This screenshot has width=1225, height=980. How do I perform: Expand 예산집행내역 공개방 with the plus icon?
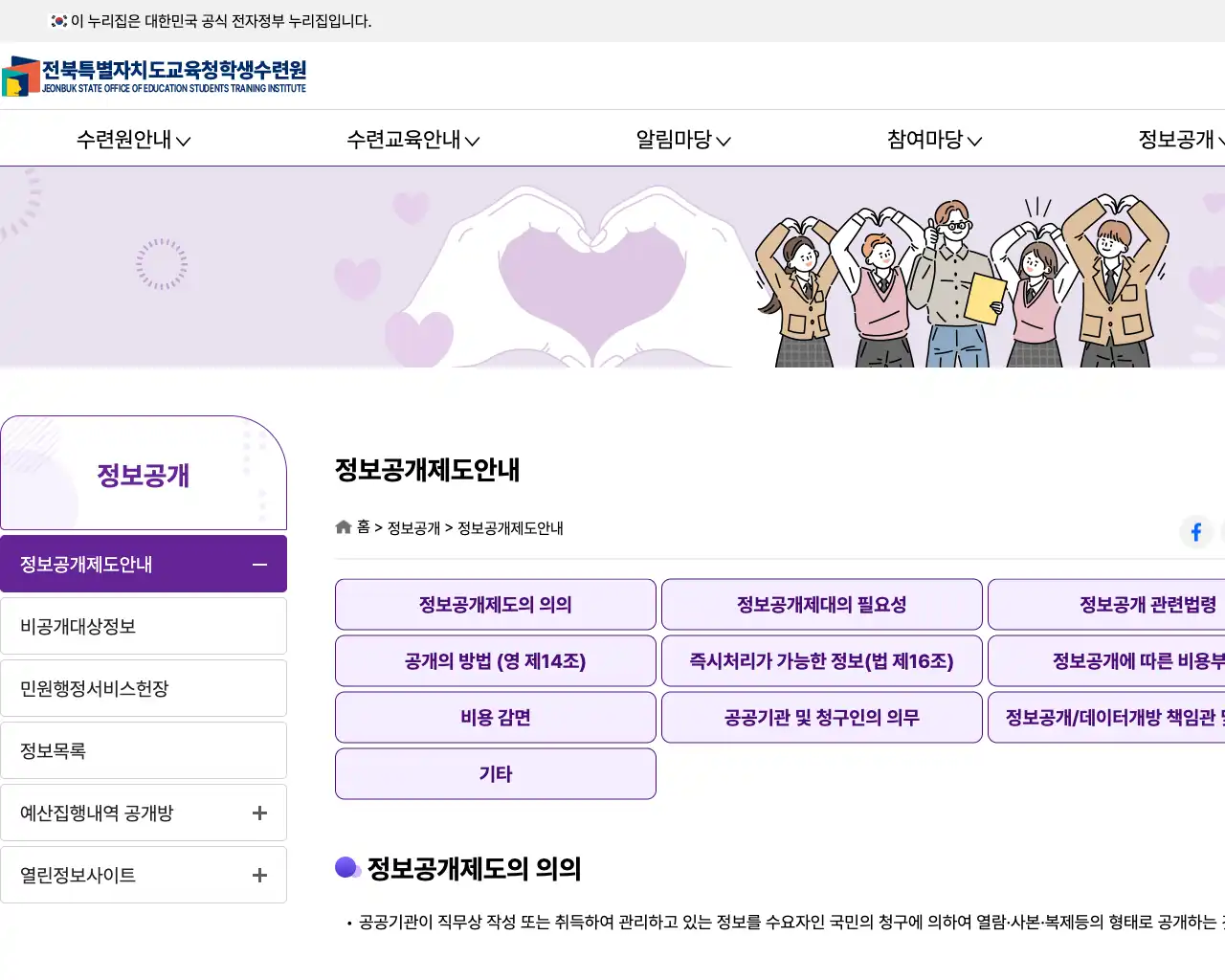coord(259,813)
